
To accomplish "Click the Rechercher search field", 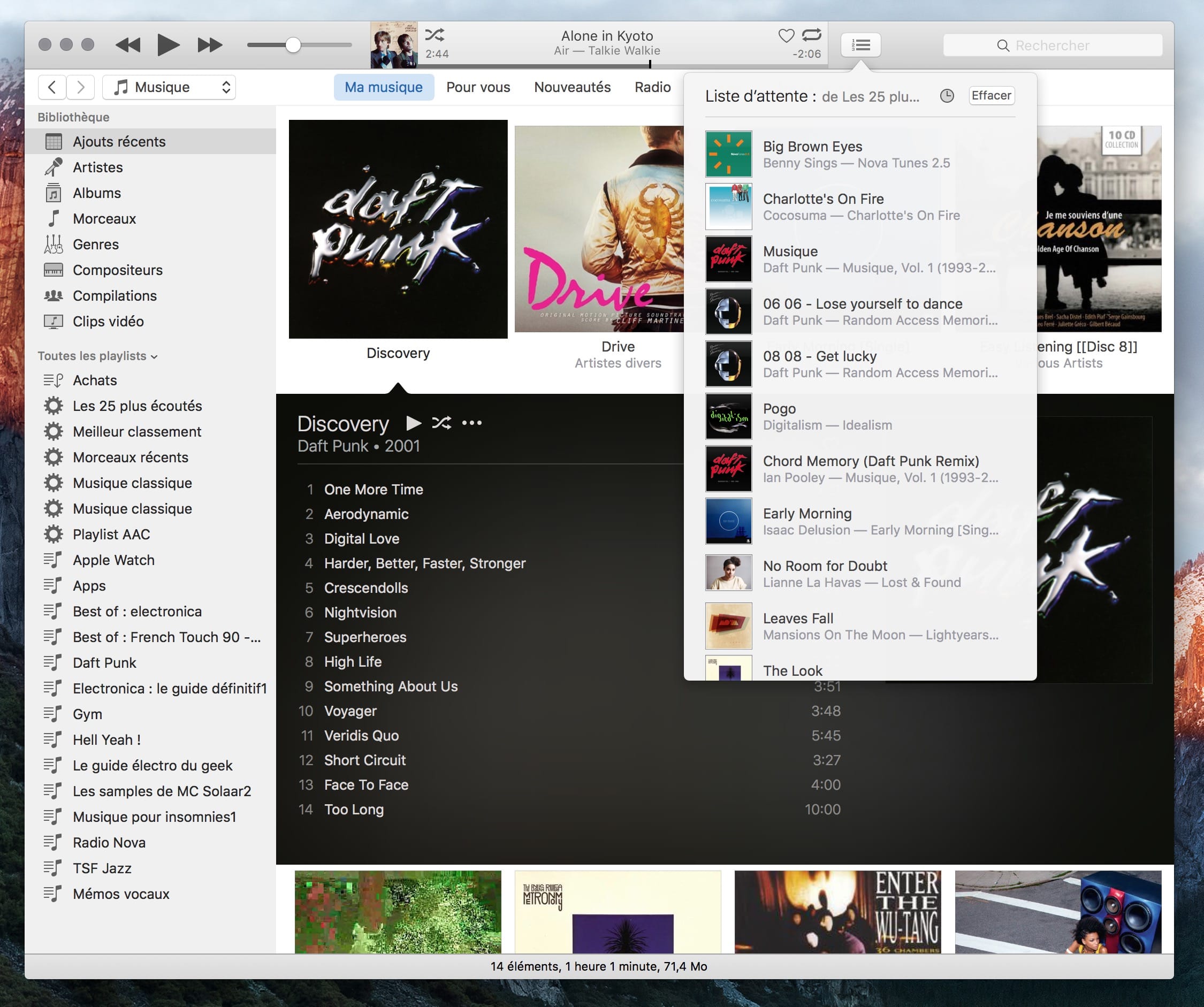I will (1053, 45).
